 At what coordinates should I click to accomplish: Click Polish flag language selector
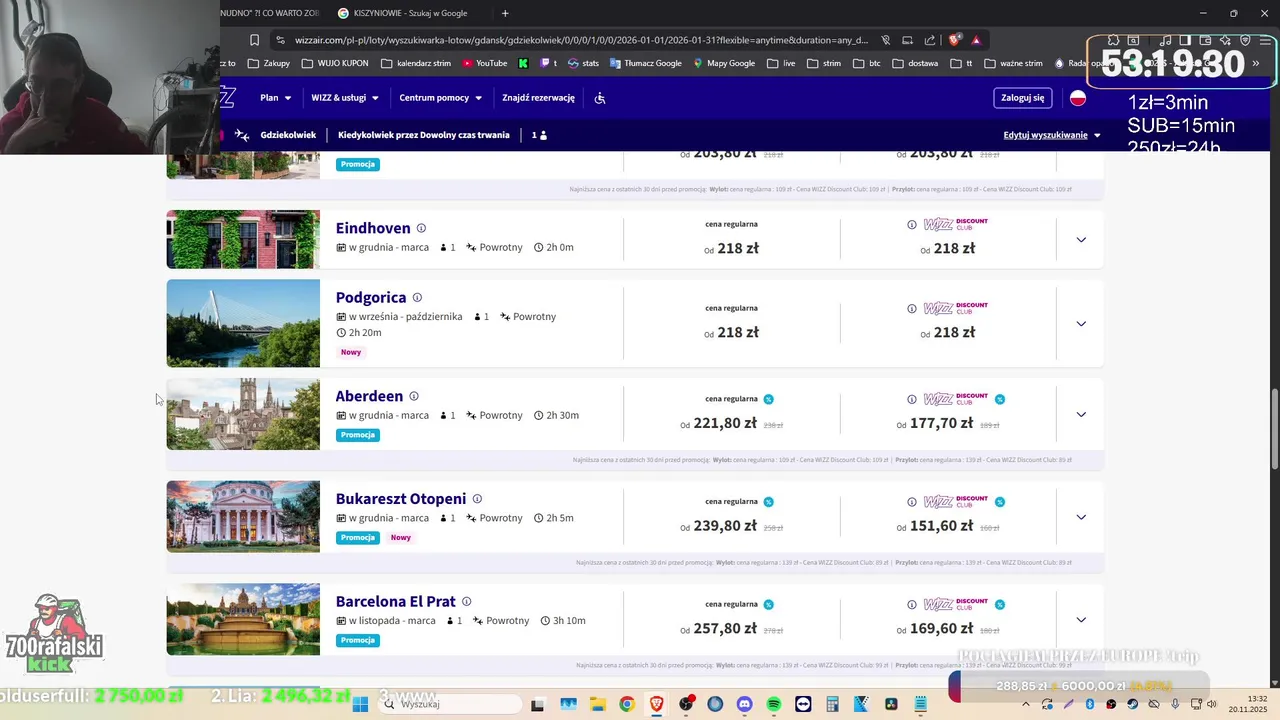coord(1078,98)
